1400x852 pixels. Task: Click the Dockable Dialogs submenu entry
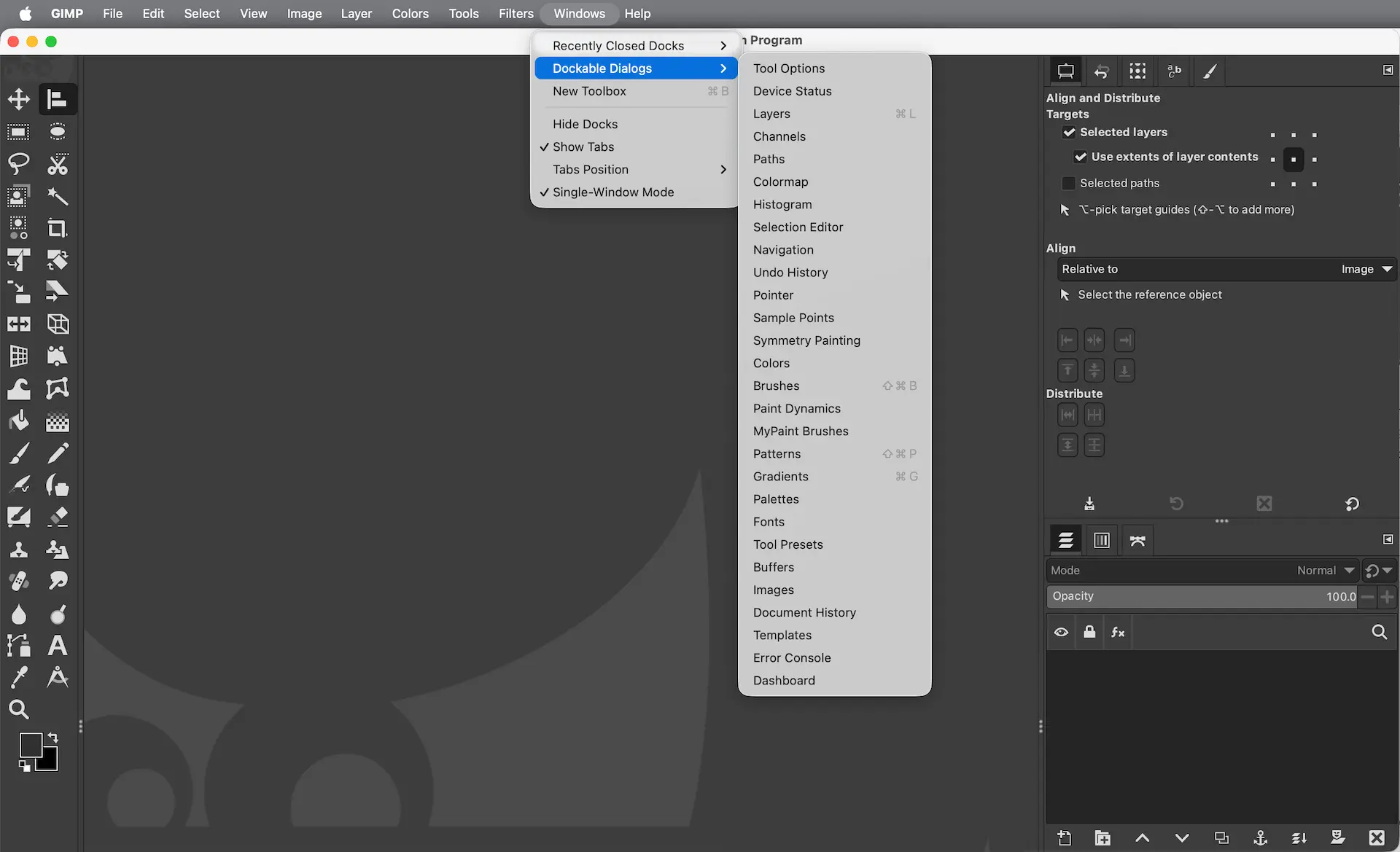pos(635,69)
